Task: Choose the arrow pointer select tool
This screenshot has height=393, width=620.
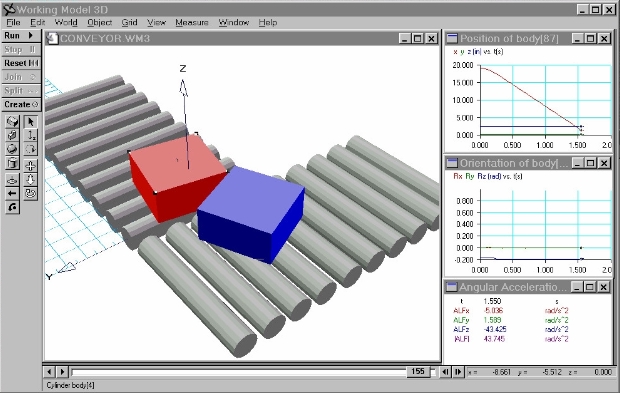Action: 30,121
